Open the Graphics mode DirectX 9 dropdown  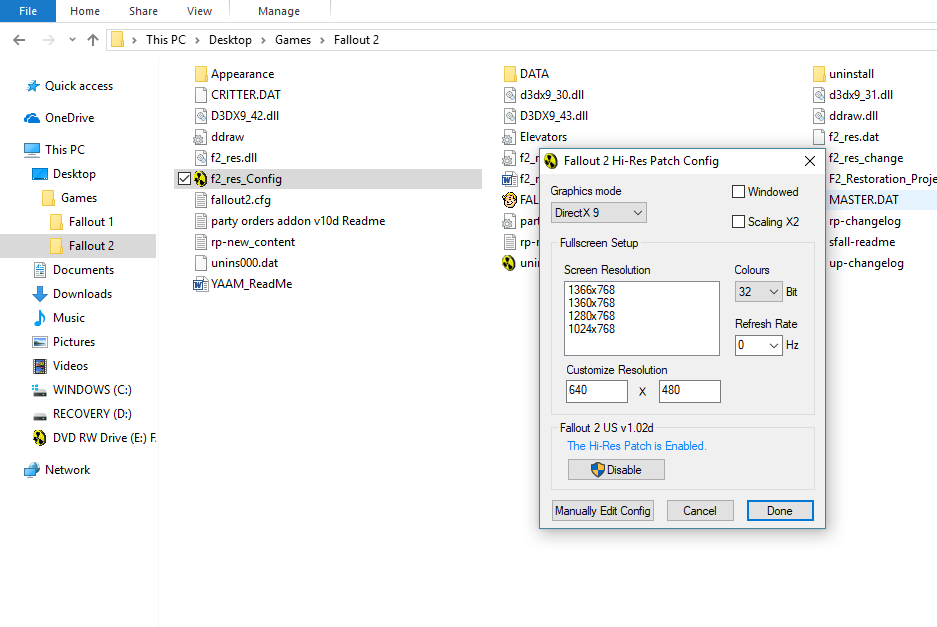click(599, 213)
